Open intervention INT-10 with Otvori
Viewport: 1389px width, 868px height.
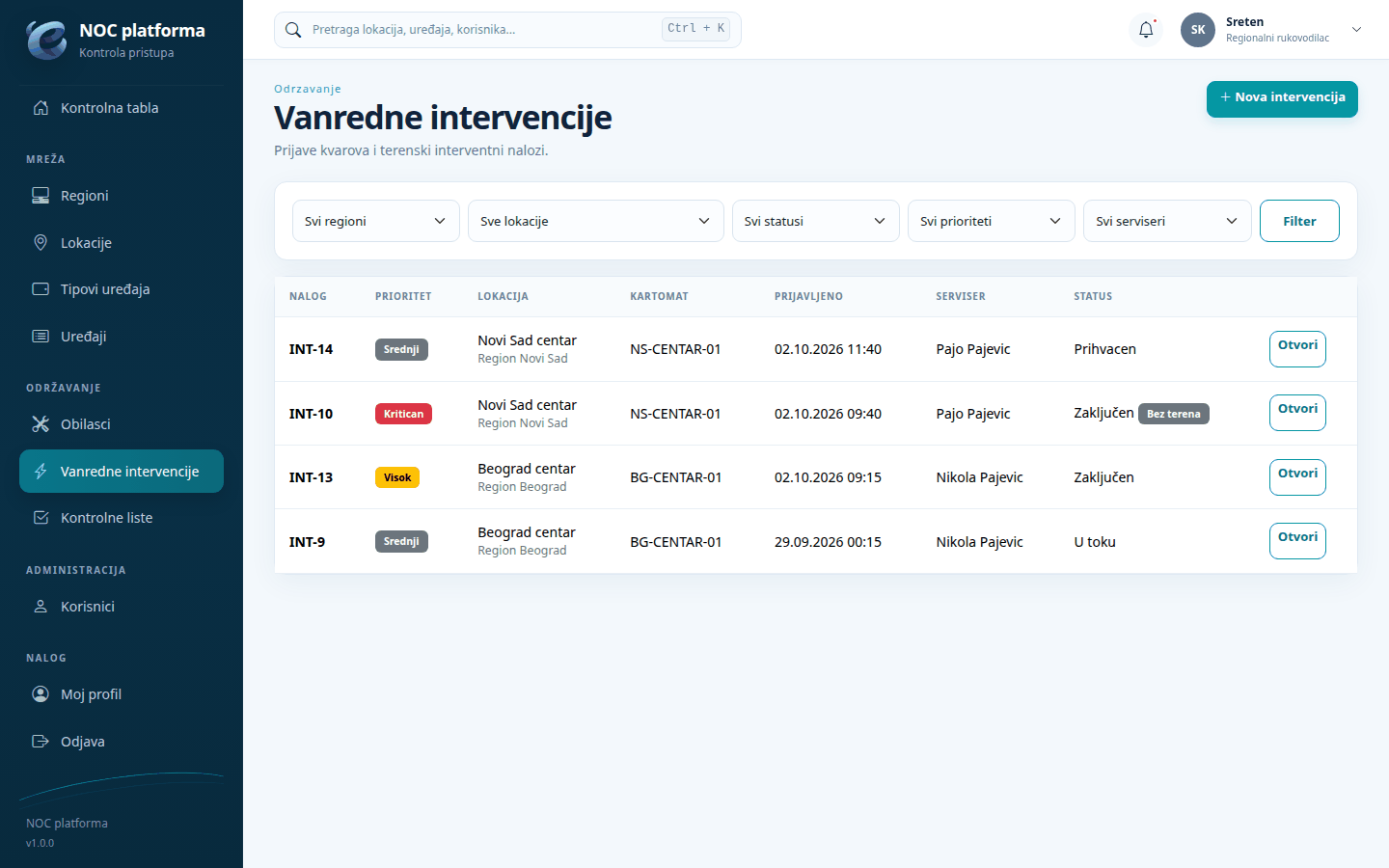point(1297,413)
